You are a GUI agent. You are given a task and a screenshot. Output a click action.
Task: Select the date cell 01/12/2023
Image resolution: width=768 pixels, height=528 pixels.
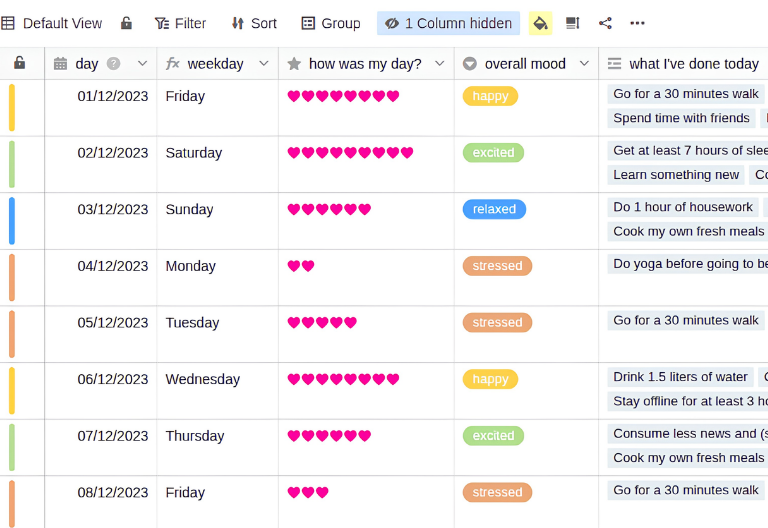(x=101, y=108)
